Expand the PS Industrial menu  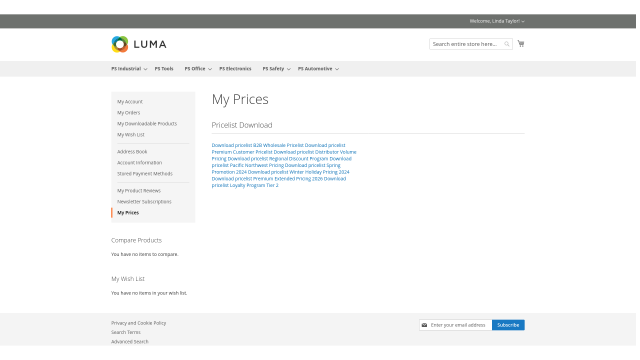(x=129, y=69)
